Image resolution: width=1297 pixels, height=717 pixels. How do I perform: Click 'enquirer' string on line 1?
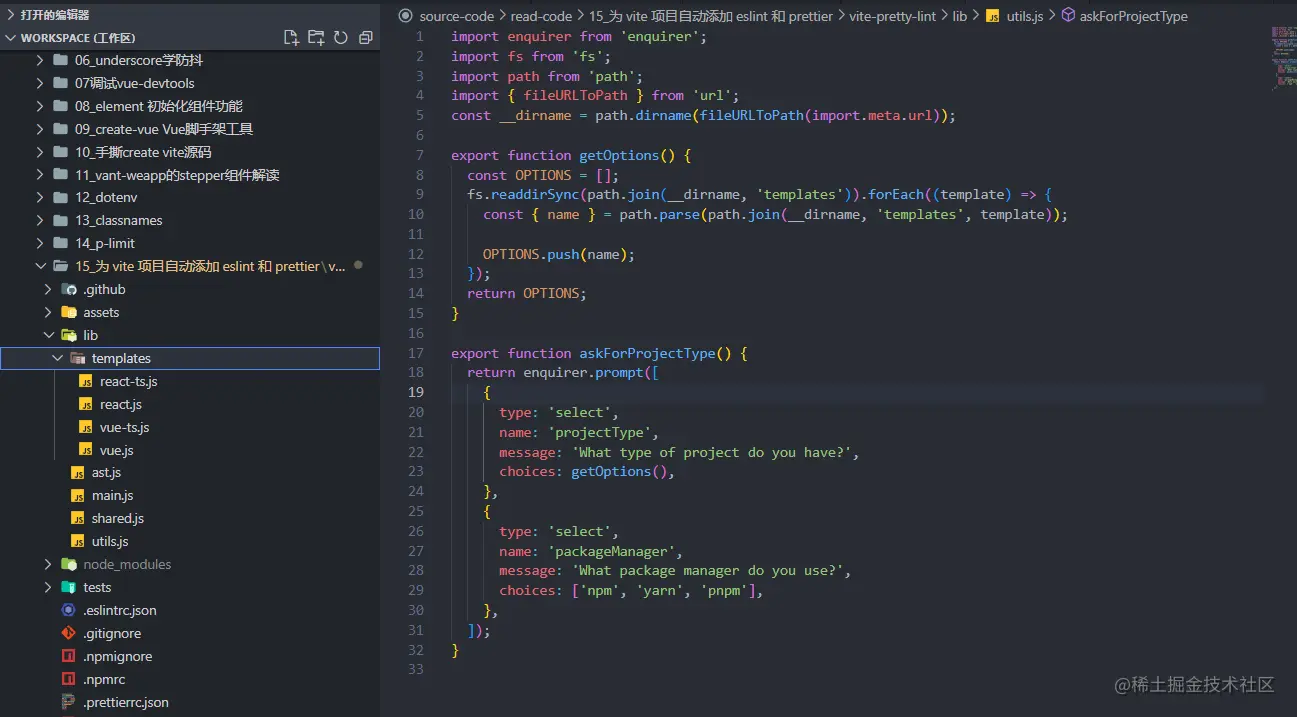pyautogui.click(x=660, y=36)
